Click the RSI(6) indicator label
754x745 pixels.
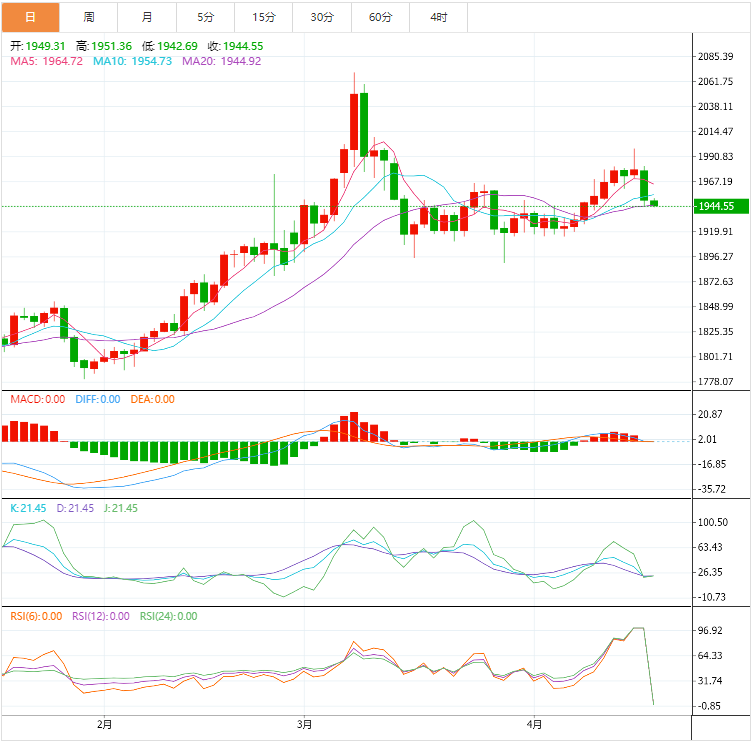click(x=37, y=616)
